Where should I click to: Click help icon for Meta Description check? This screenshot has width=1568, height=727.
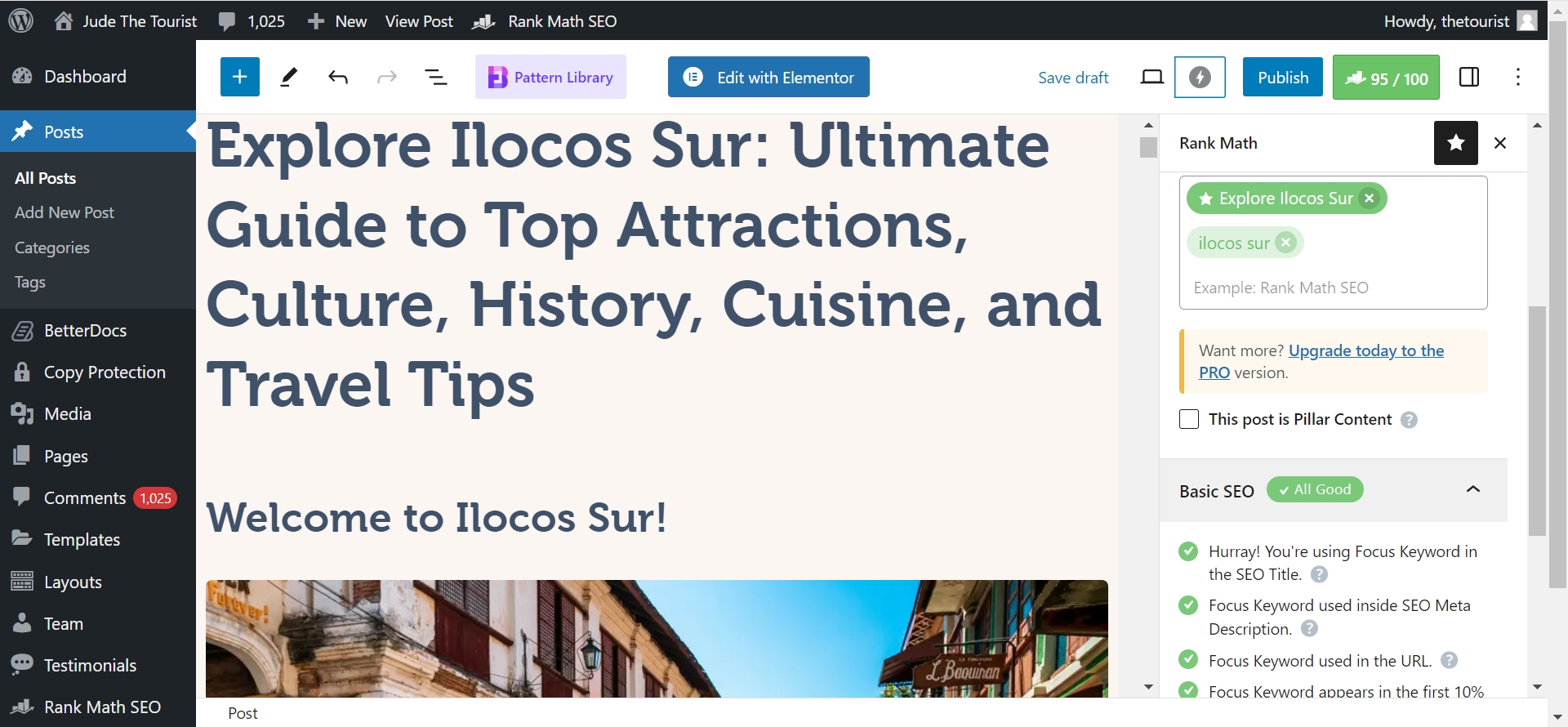pyautogui.click(x=1309, y=628)
